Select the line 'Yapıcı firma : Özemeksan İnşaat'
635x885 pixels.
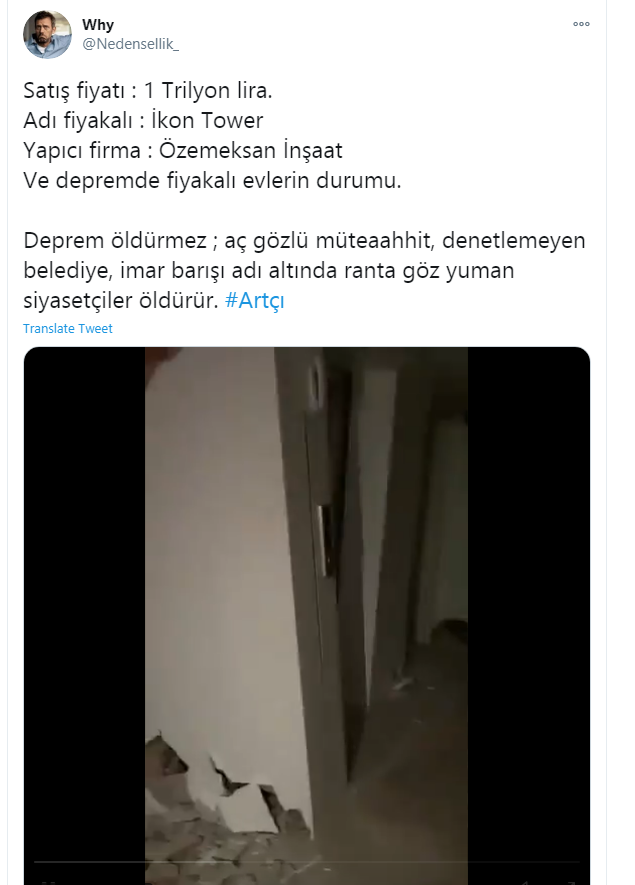[183, 151]
